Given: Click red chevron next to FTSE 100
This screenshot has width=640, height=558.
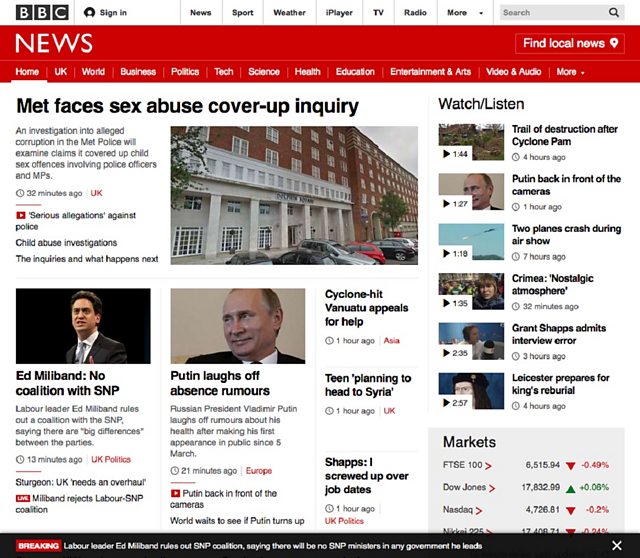Looking at the screenshot, I should (489, 466).
